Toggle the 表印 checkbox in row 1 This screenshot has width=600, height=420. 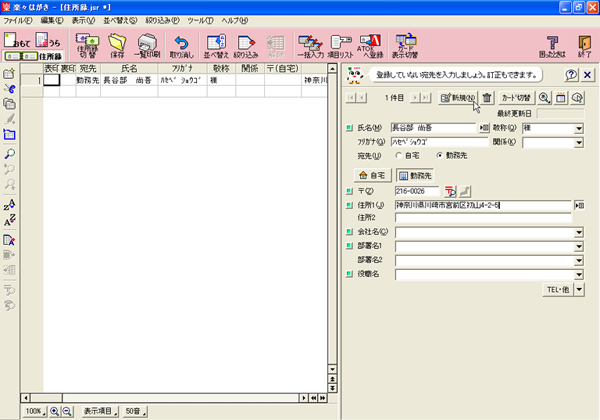pos(50,81)
